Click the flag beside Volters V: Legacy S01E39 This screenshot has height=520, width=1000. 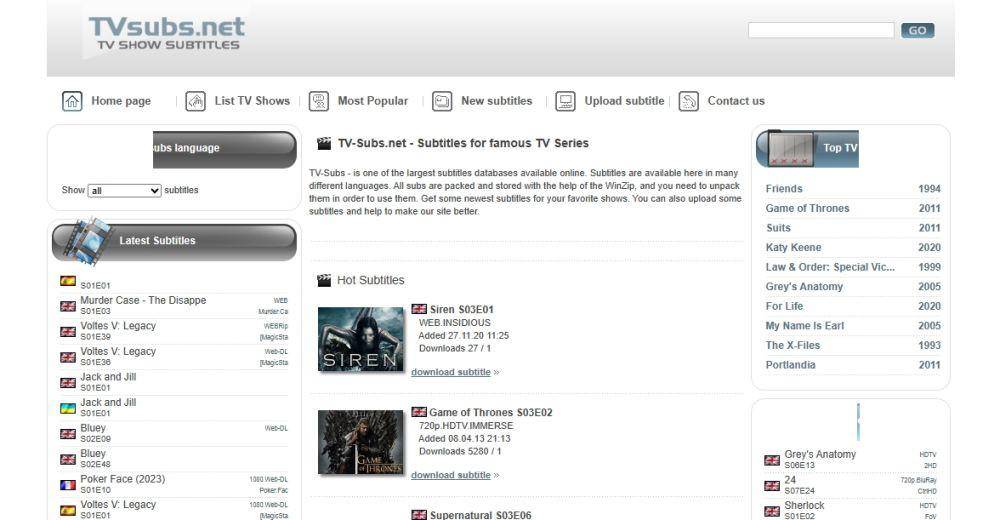68,332
